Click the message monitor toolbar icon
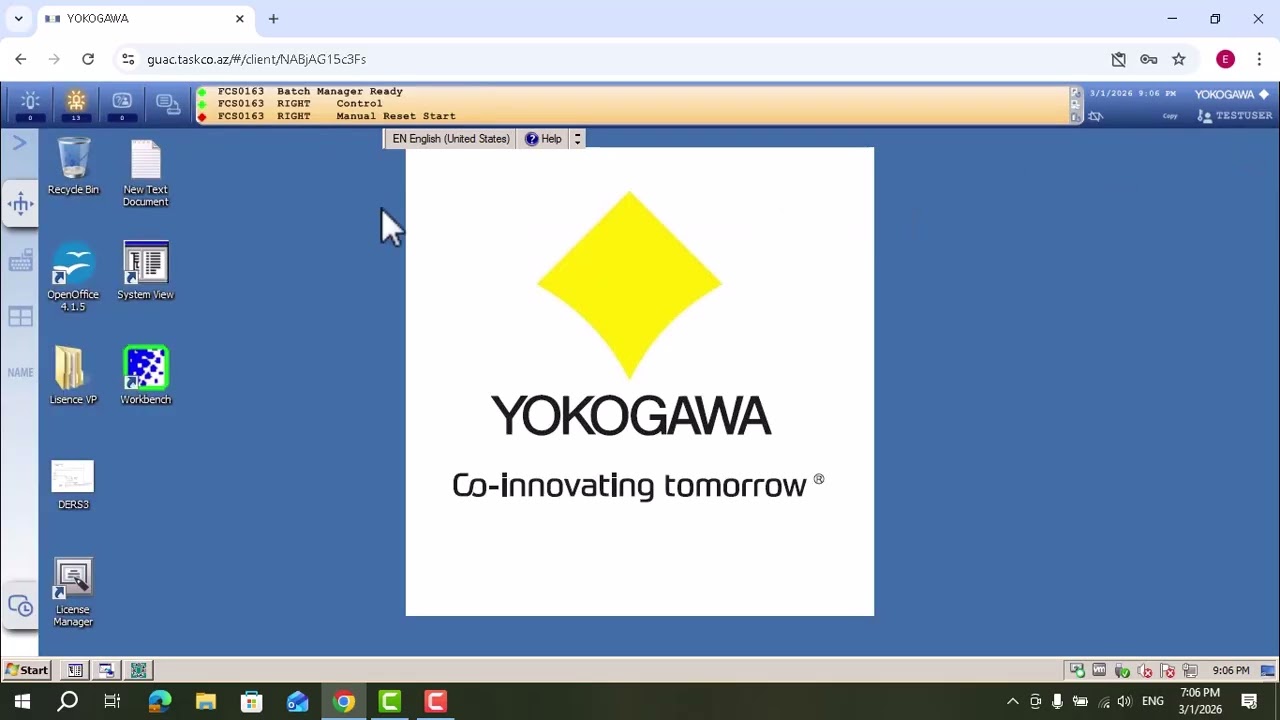1280x720 pixels. tap(168, 104)
